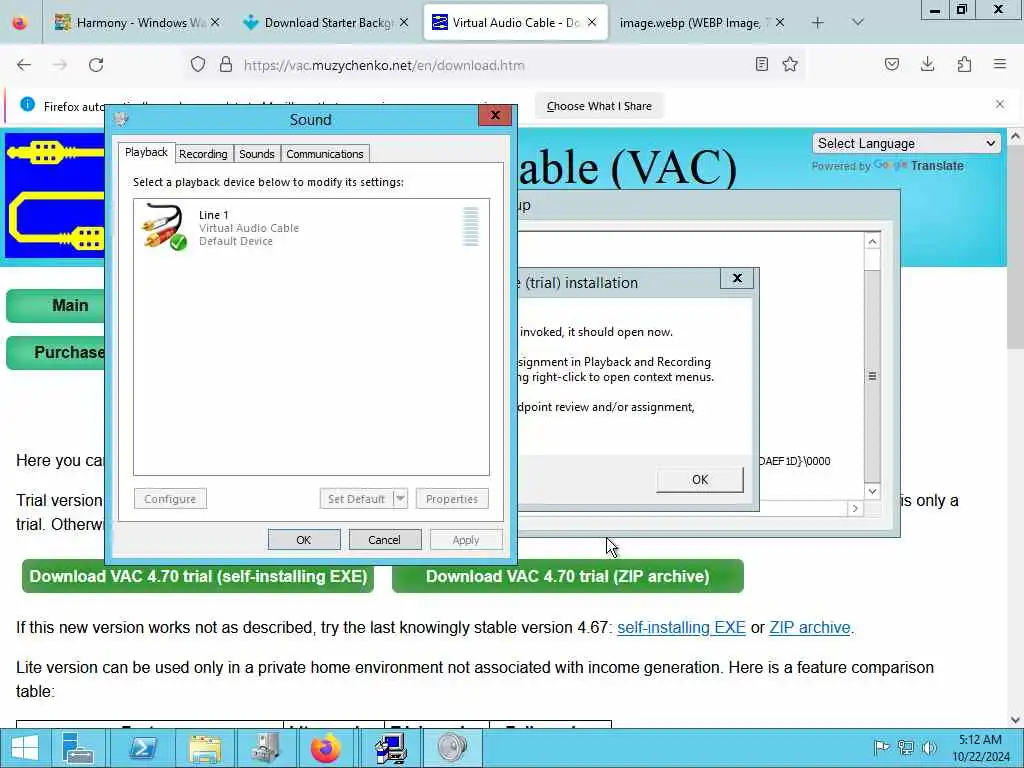The height and width of the screenshot is (768, 1024).
Task: Click the notification bar info icon
Action: pyautogui.click(x=27, y=104)
